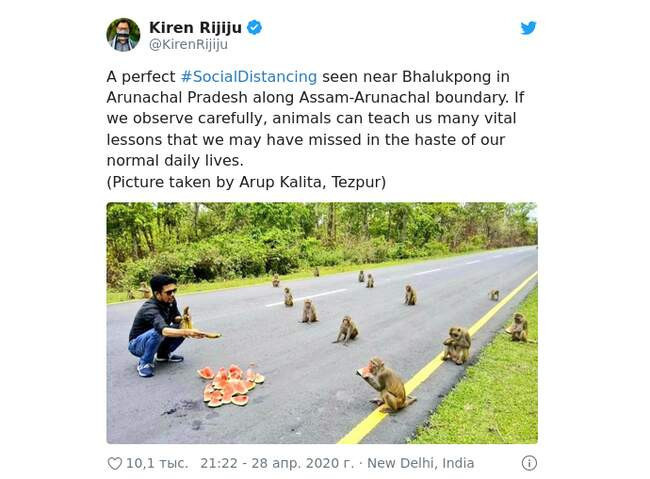Screen dimensions: 650x479
Task: Like the tweet with the heart icon
Action: 115,463
